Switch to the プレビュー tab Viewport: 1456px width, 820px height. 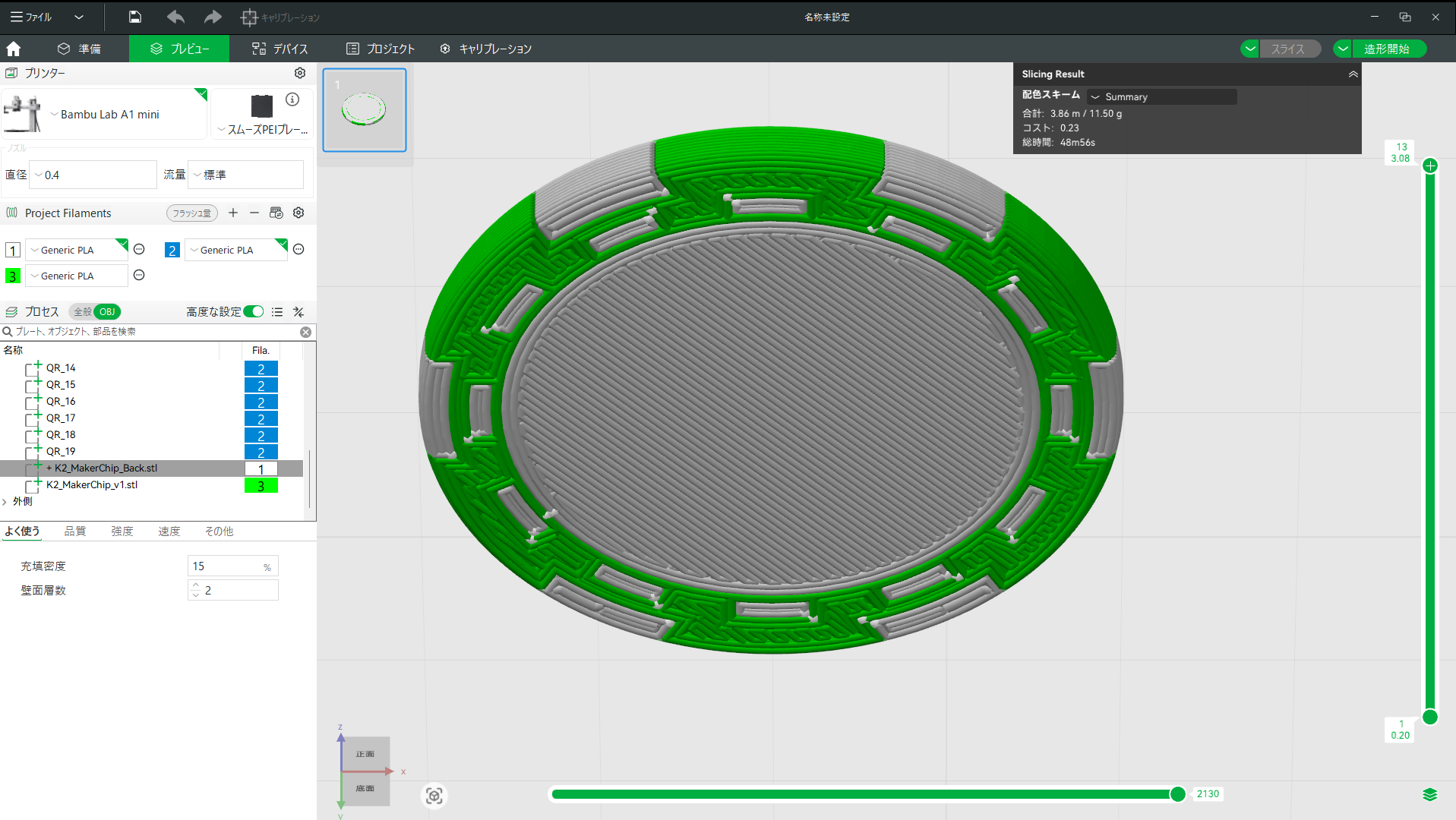(179, 49)
